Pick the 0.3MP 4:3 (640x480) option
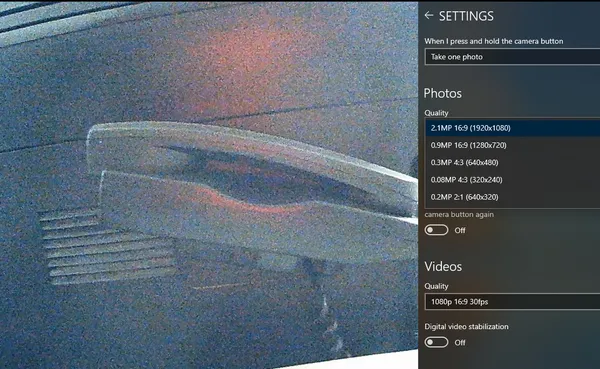This screenshot has width=600, height=369. (x=513, y=162)
